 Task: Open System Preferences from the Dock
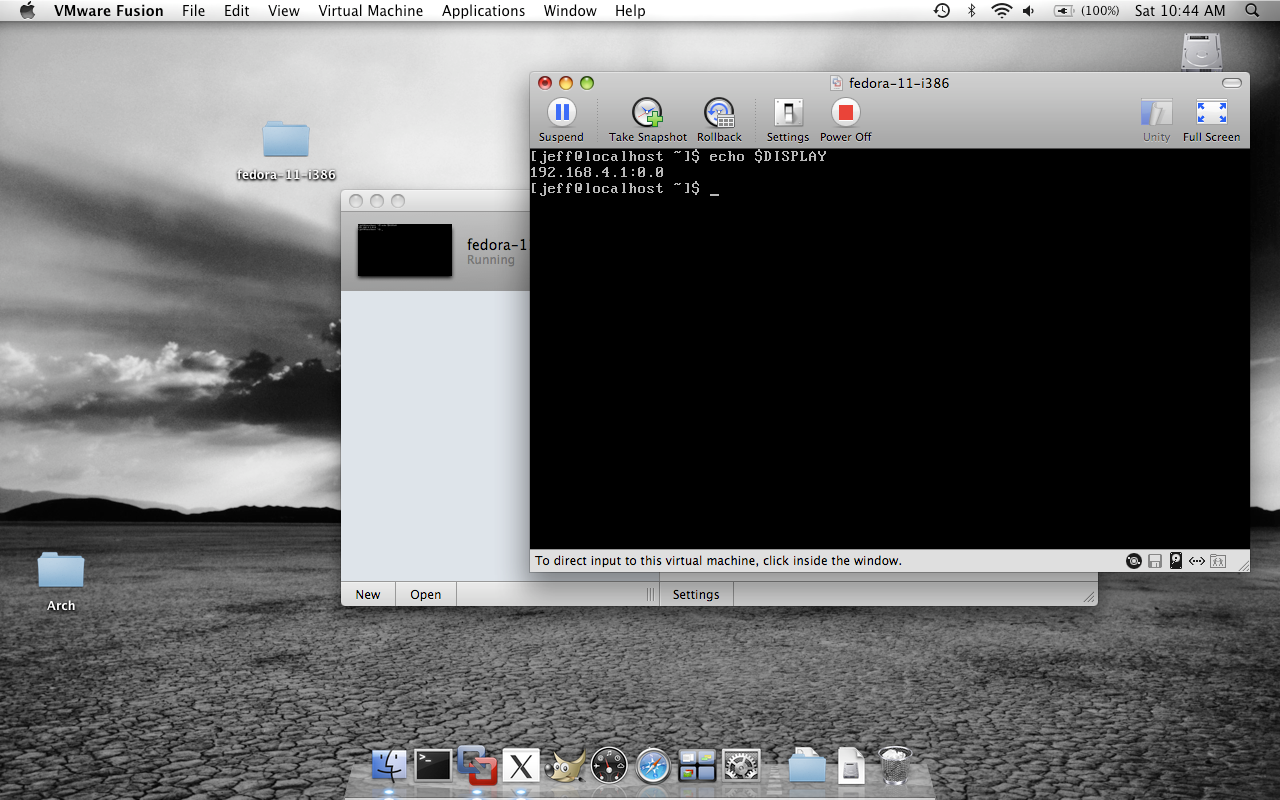tap(741, 766)
